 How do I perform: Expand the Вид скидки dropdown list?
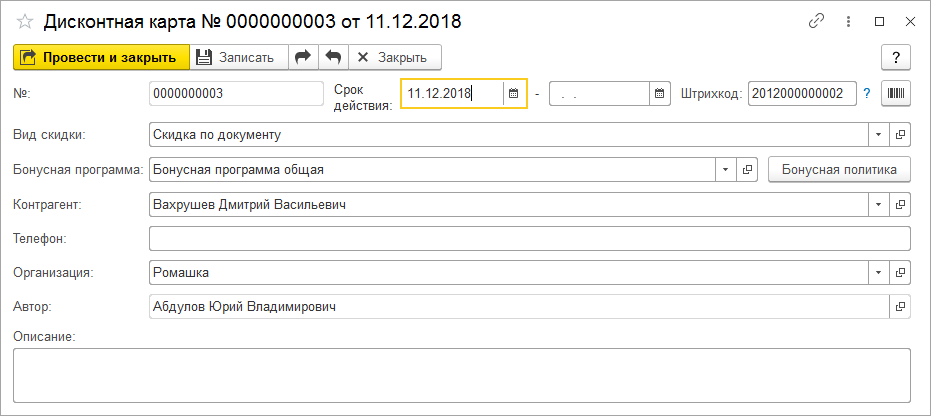pos(878,134)
